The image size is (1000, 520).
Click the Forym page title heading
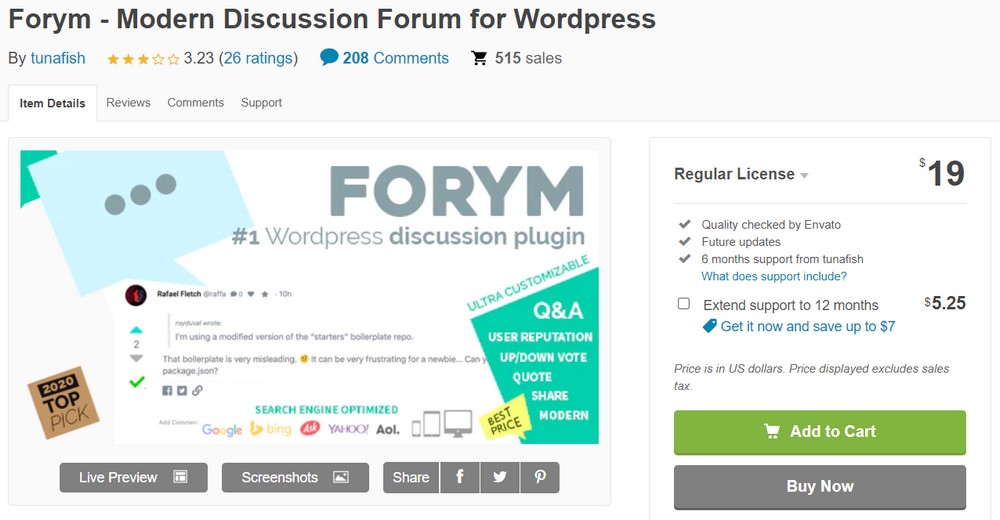pyautogui.click(x=332, y=19)
